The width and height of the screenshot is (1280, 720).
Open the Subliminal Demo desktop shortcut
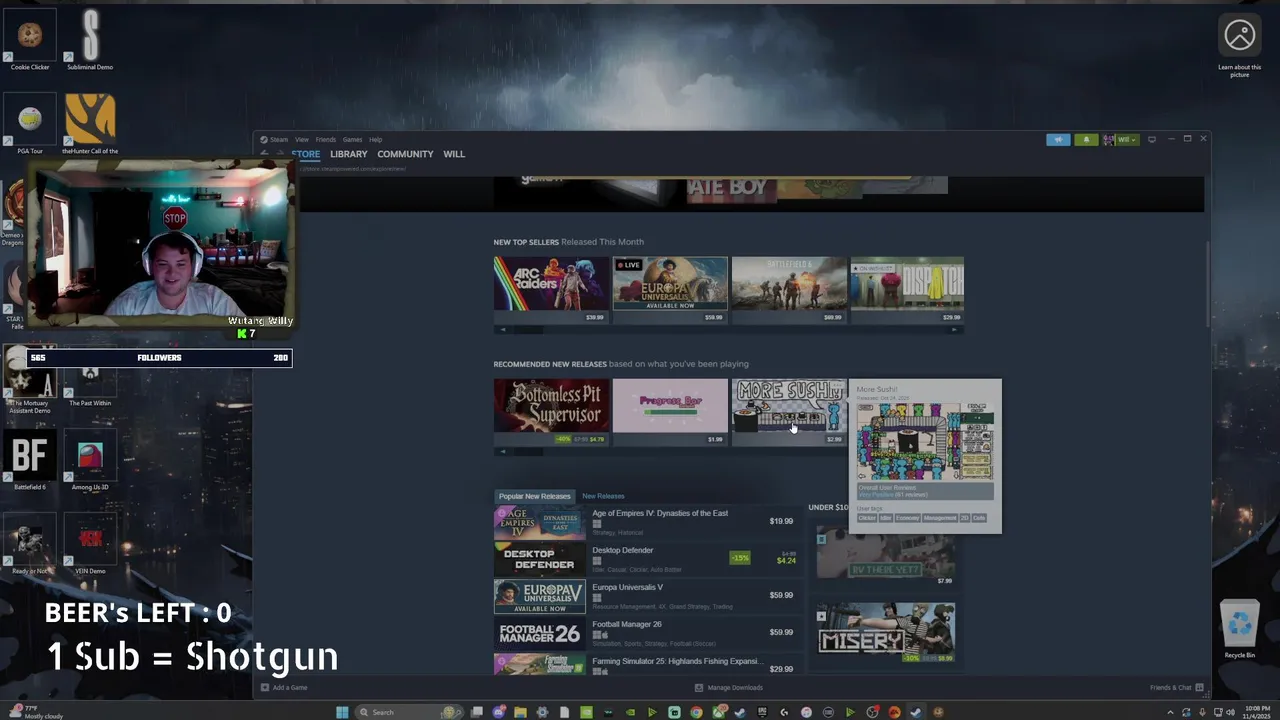click(90, 40)
